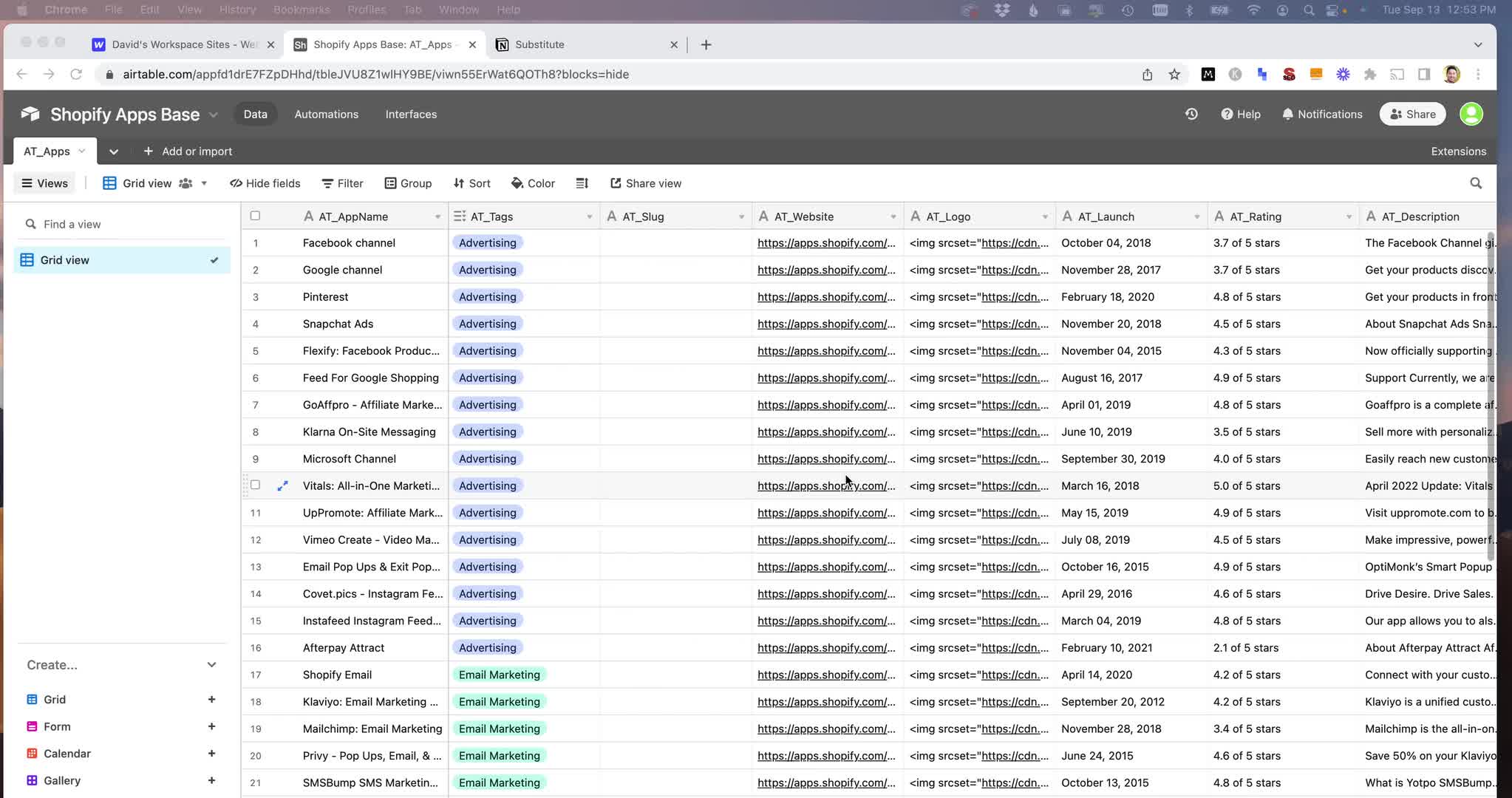Open AT_Logo field dropdown arrow
The height and width of the screenshot is (798, 1512).
[x=1045, y=216]
